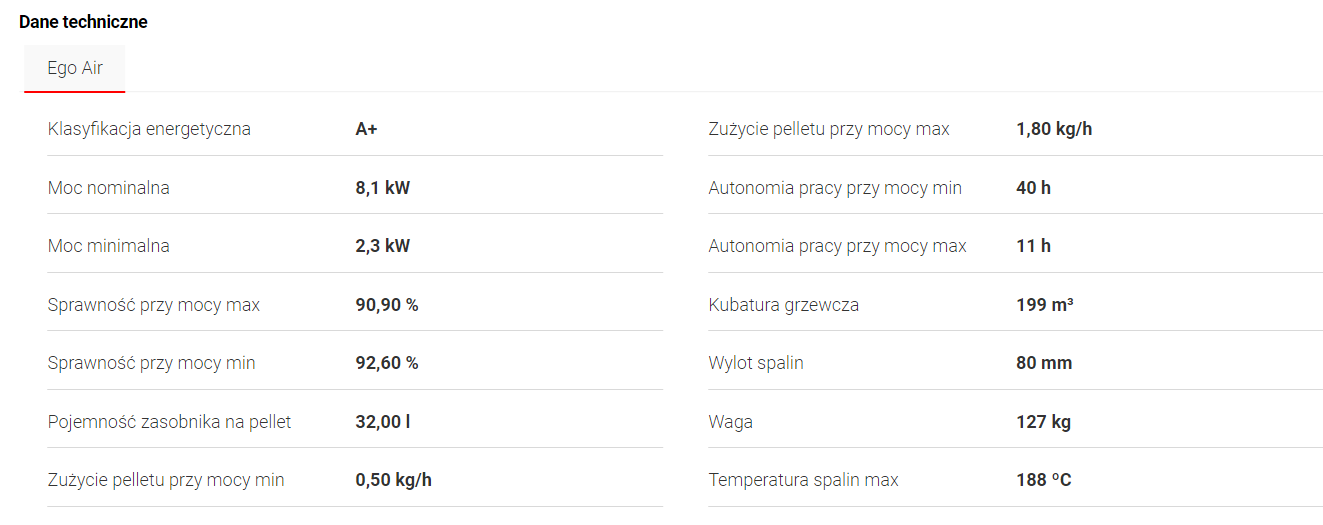This screenshot has height=525, width=1323.
Task: Click the Kubatura grzewcza label
Action: [x=783, y=305]
